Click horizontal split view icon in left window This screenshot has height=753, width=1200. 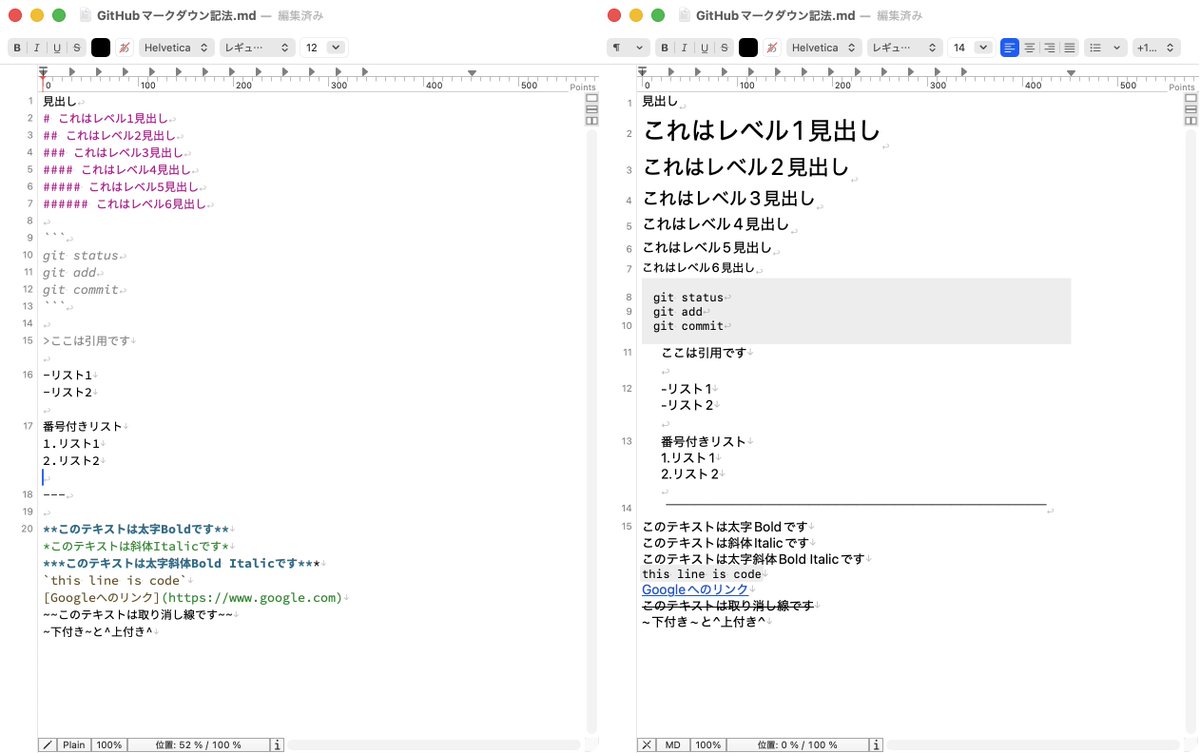(x=591, y=109)
